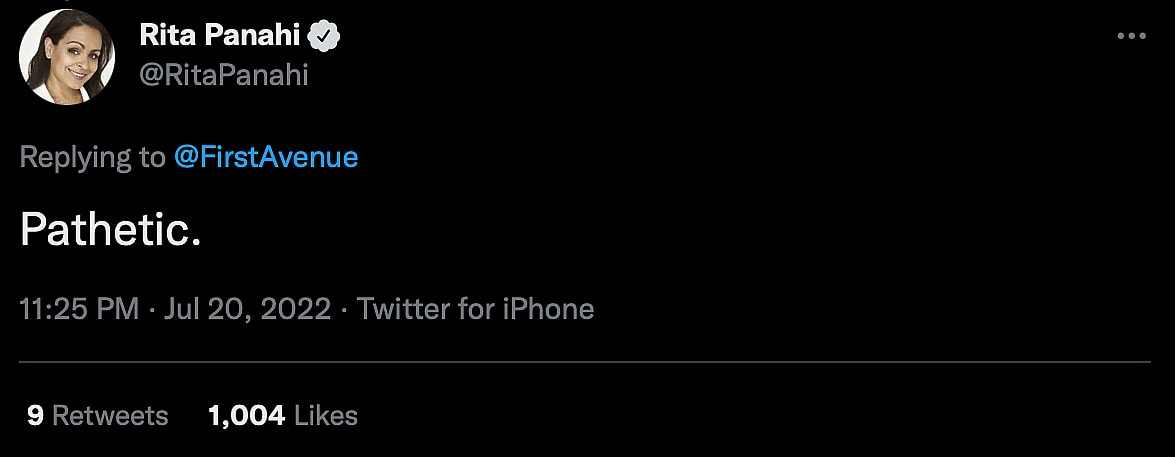
Task: Click the retweet count number 9
Action: pos(35,415)
